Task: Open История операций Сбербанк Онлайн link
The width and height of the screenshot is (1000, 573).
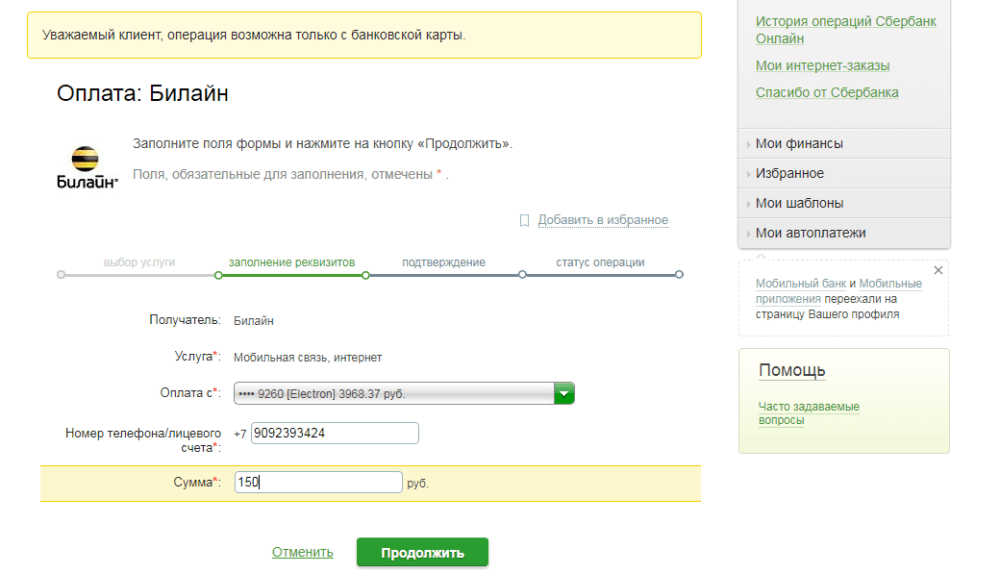Action: click(846, 30)
